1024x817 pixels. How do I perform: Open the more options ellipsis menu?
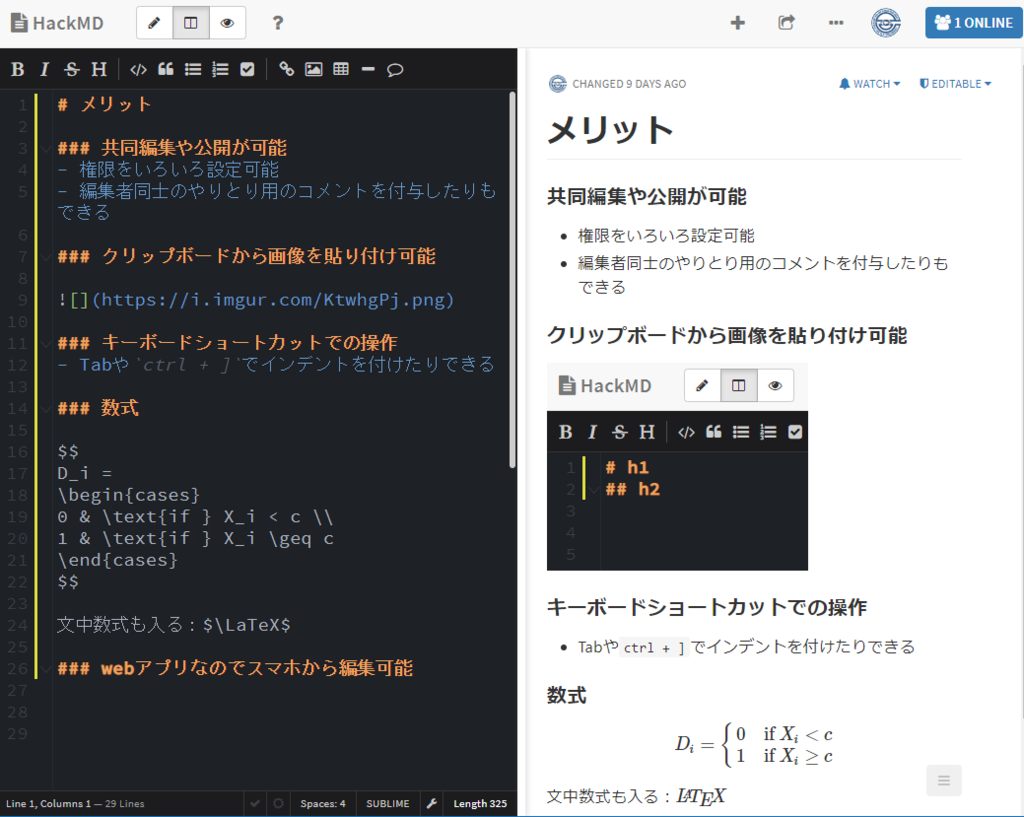836,23
